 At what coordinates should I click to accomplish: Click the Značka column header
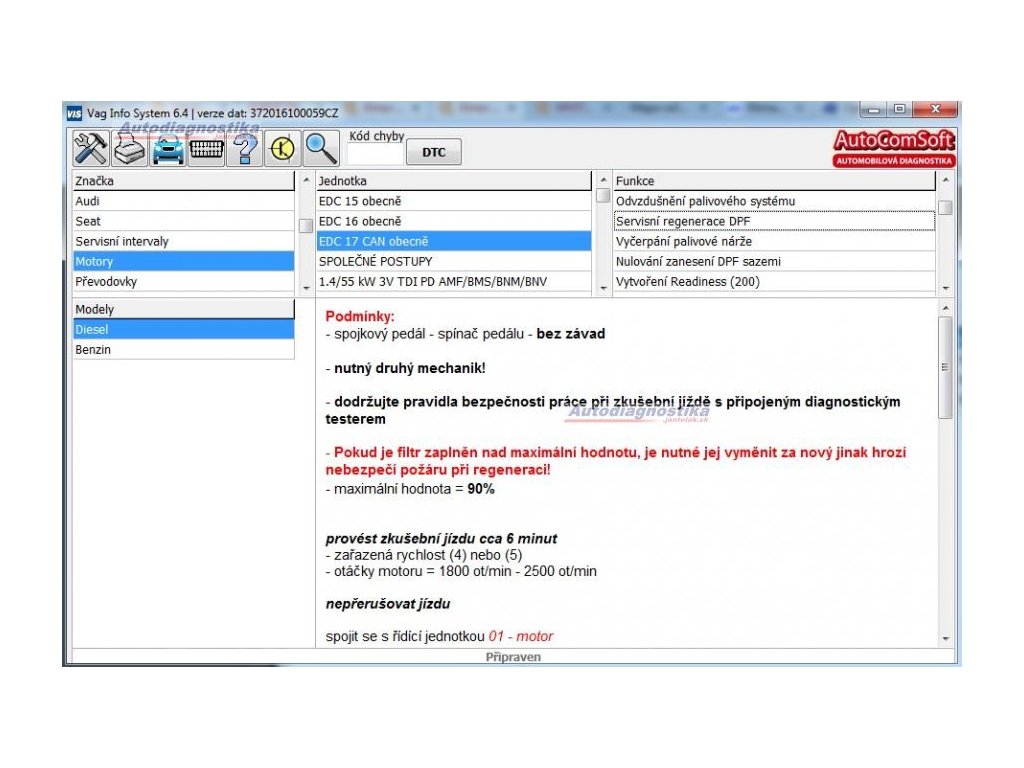[184, 181]
